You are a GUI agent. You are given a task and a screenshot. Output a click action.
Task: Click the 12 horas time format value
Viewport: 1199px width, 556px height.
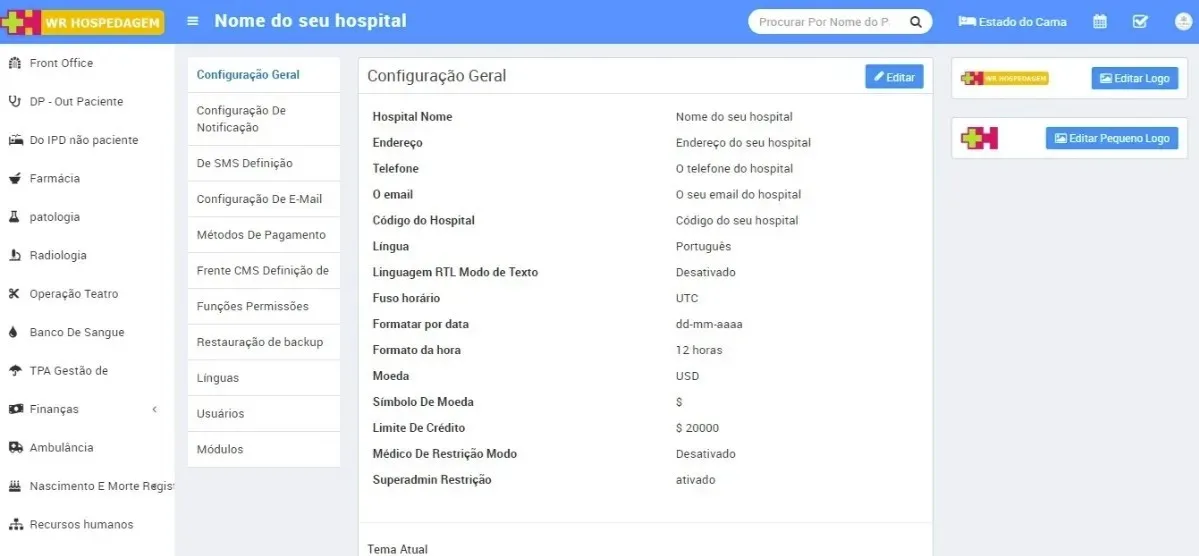coord(699,350)
